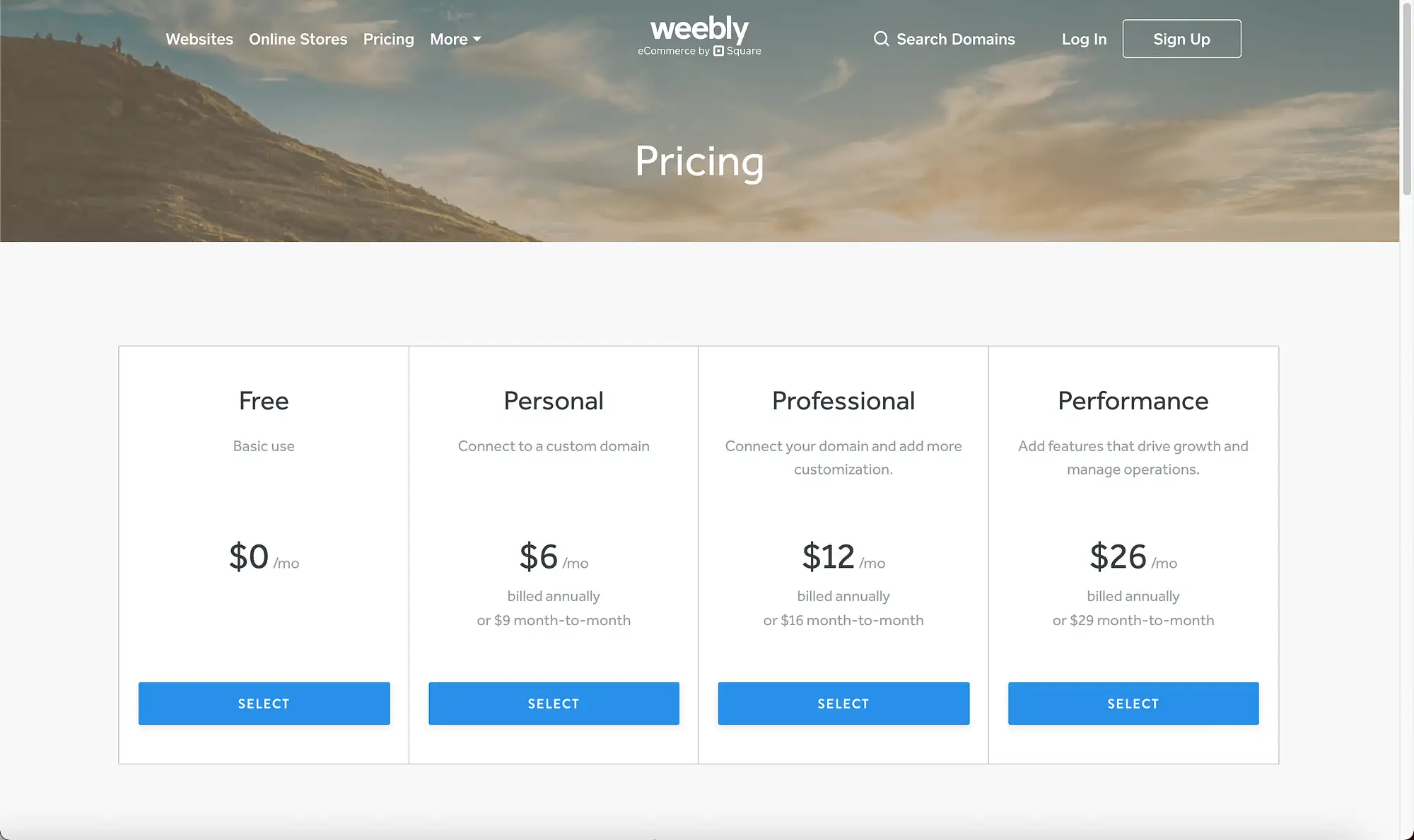Click the Online Stores navigation icon link
The width and height of the screenshot is (1414, 840).
pyautogui.click(x=298, y=38)
